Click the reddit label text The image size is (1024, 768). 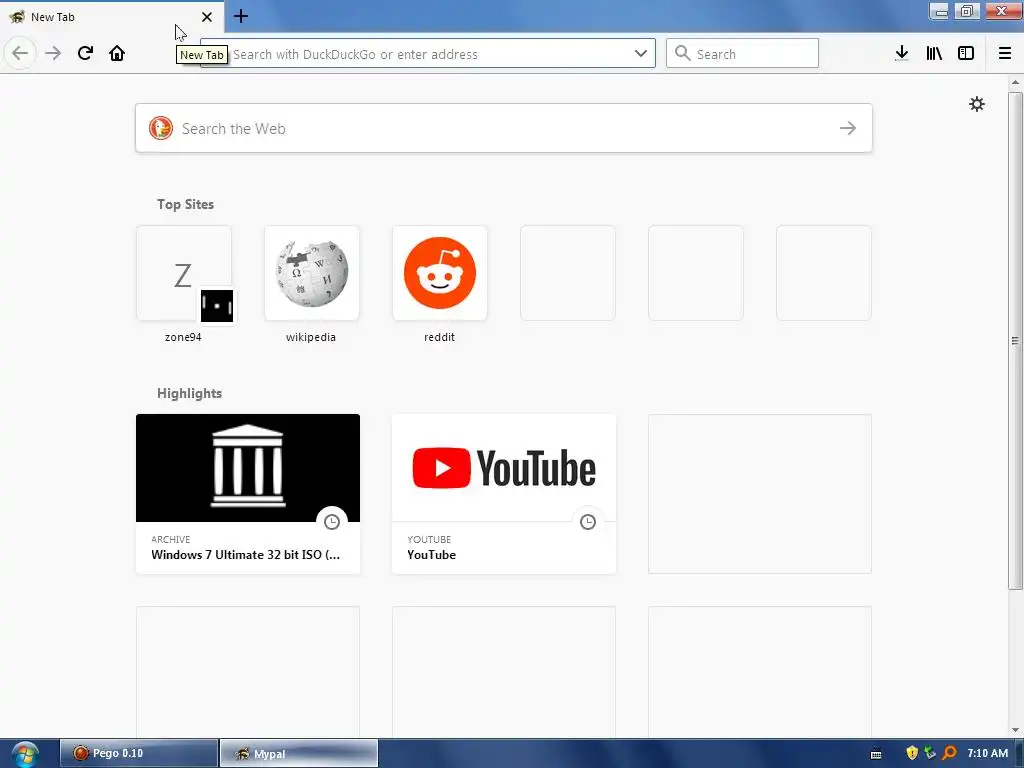point(440,337)
